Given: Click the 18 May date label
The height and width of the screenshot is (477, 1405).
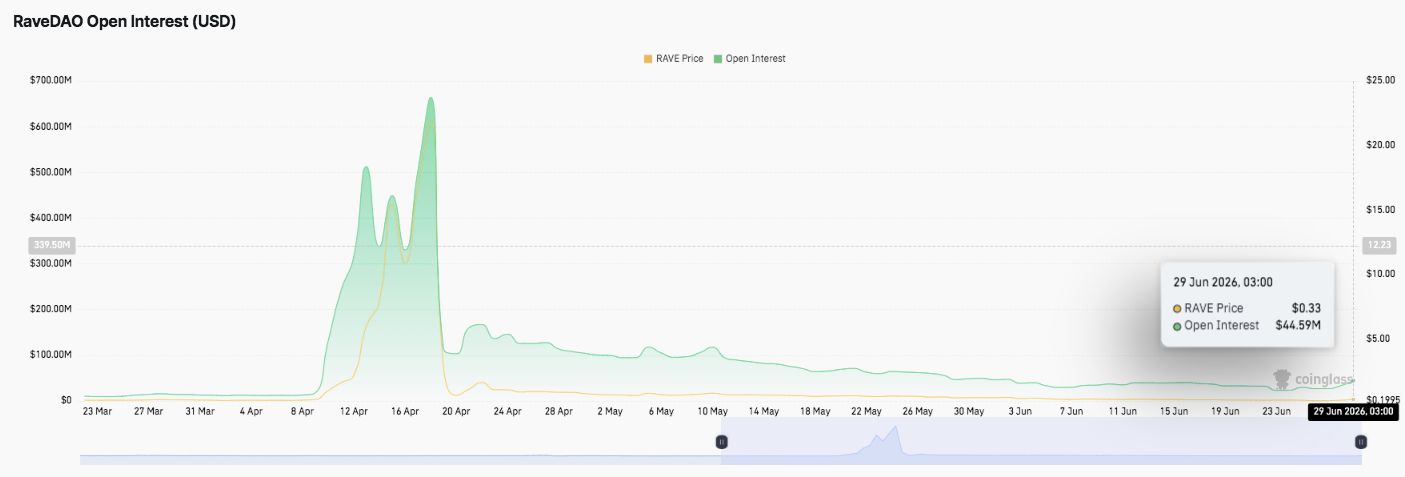Looking at the screenshot, I should click(815, 411).
